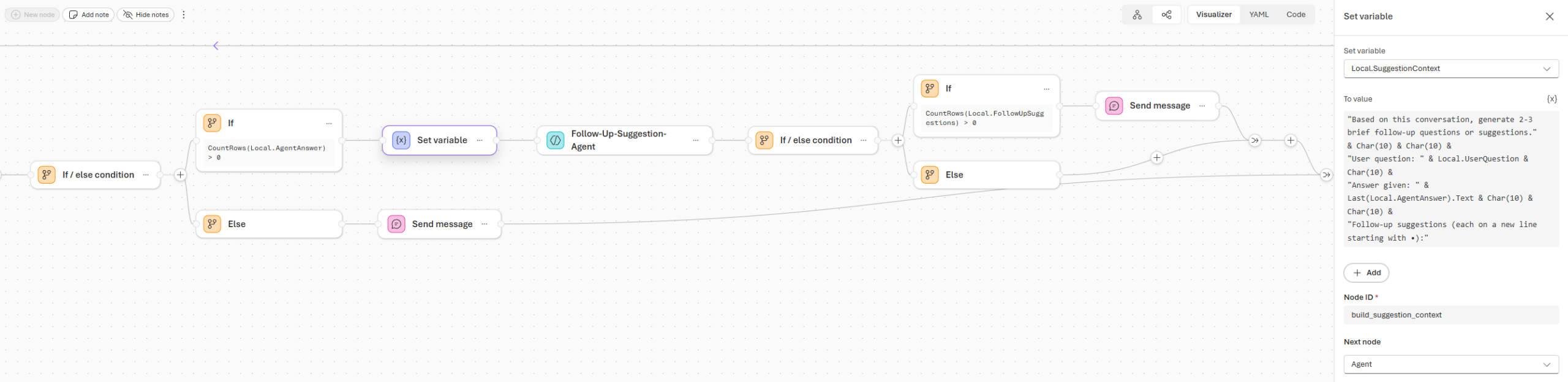Click the Add button under To value
The width and height of the screenshot is (1568, 382).
coord(1366,273)
